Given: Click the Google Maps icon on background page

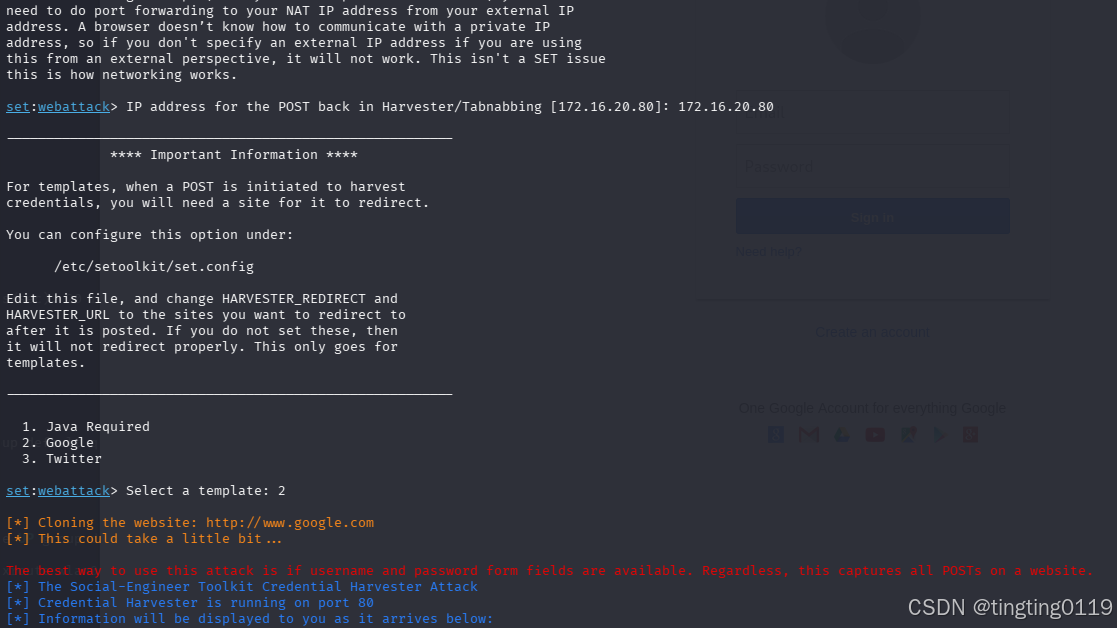Looking at the screenshot, I should pyautogui.click(x=908, y=435).
